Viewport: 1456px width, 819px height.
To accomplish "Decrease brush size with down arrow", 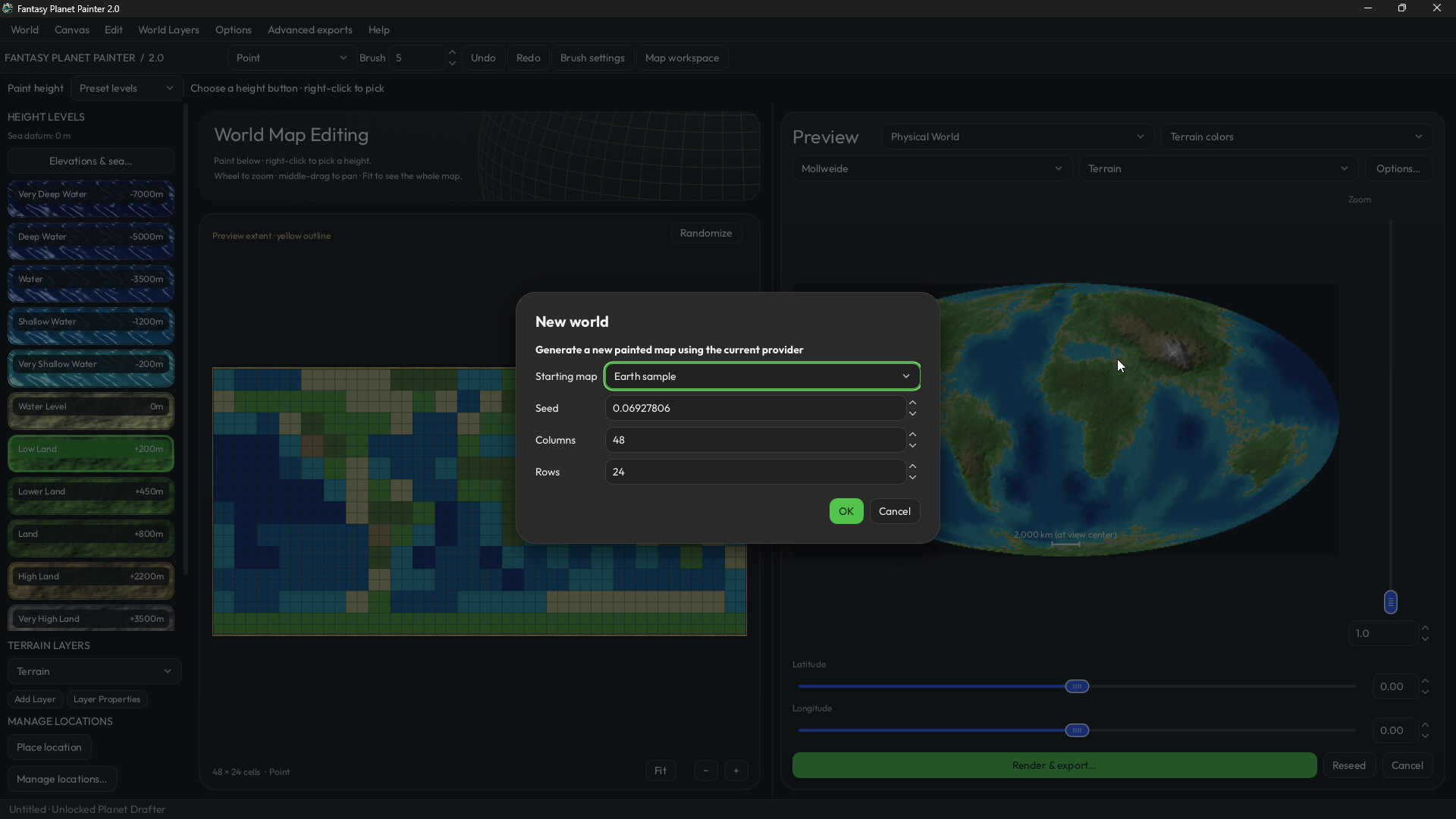I will point(453,64).
